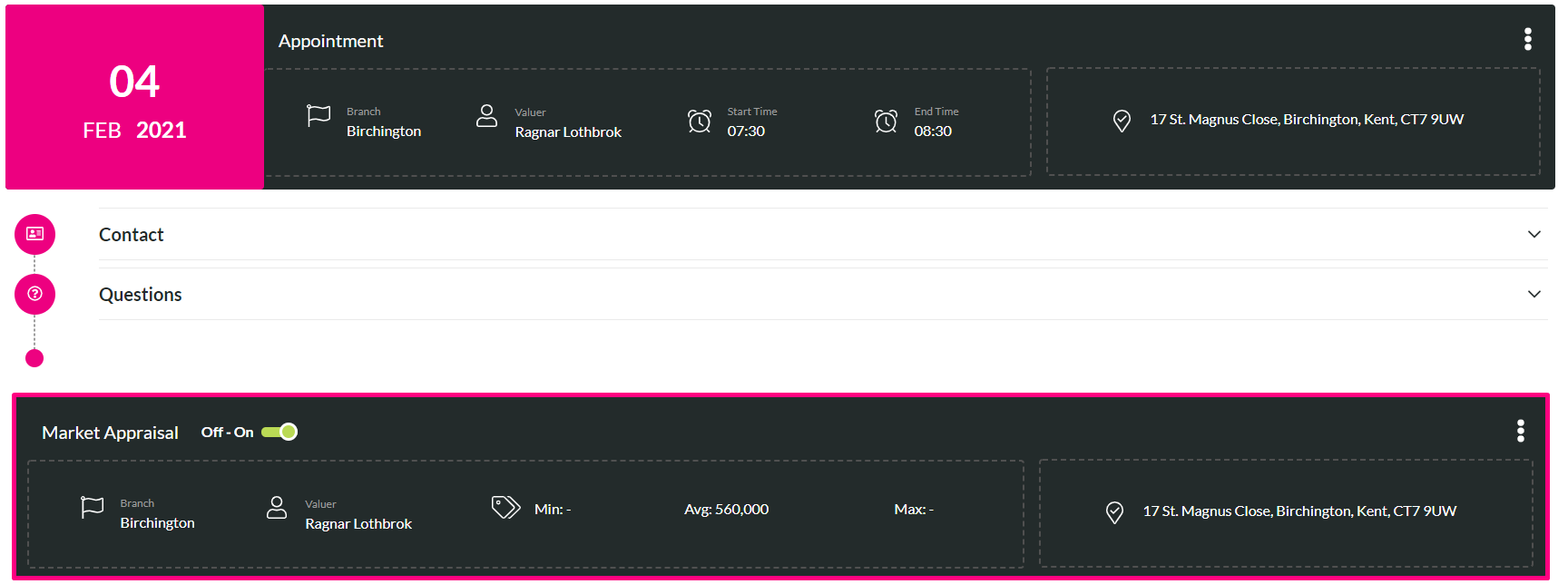Viewport: 1568px width, 584px height.
Task: Open the Market Appraisal three-dot options menu
Action: 1521,431
